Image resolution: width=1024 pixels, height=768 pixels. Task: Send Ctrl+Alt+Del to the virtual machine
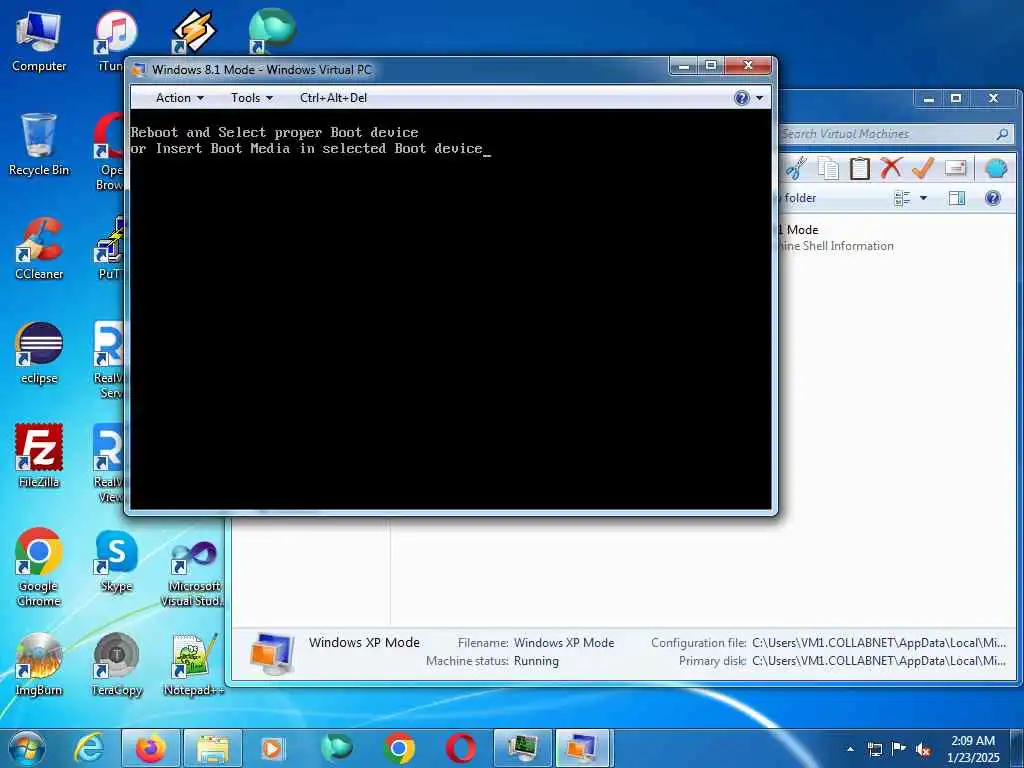(333, 98)
